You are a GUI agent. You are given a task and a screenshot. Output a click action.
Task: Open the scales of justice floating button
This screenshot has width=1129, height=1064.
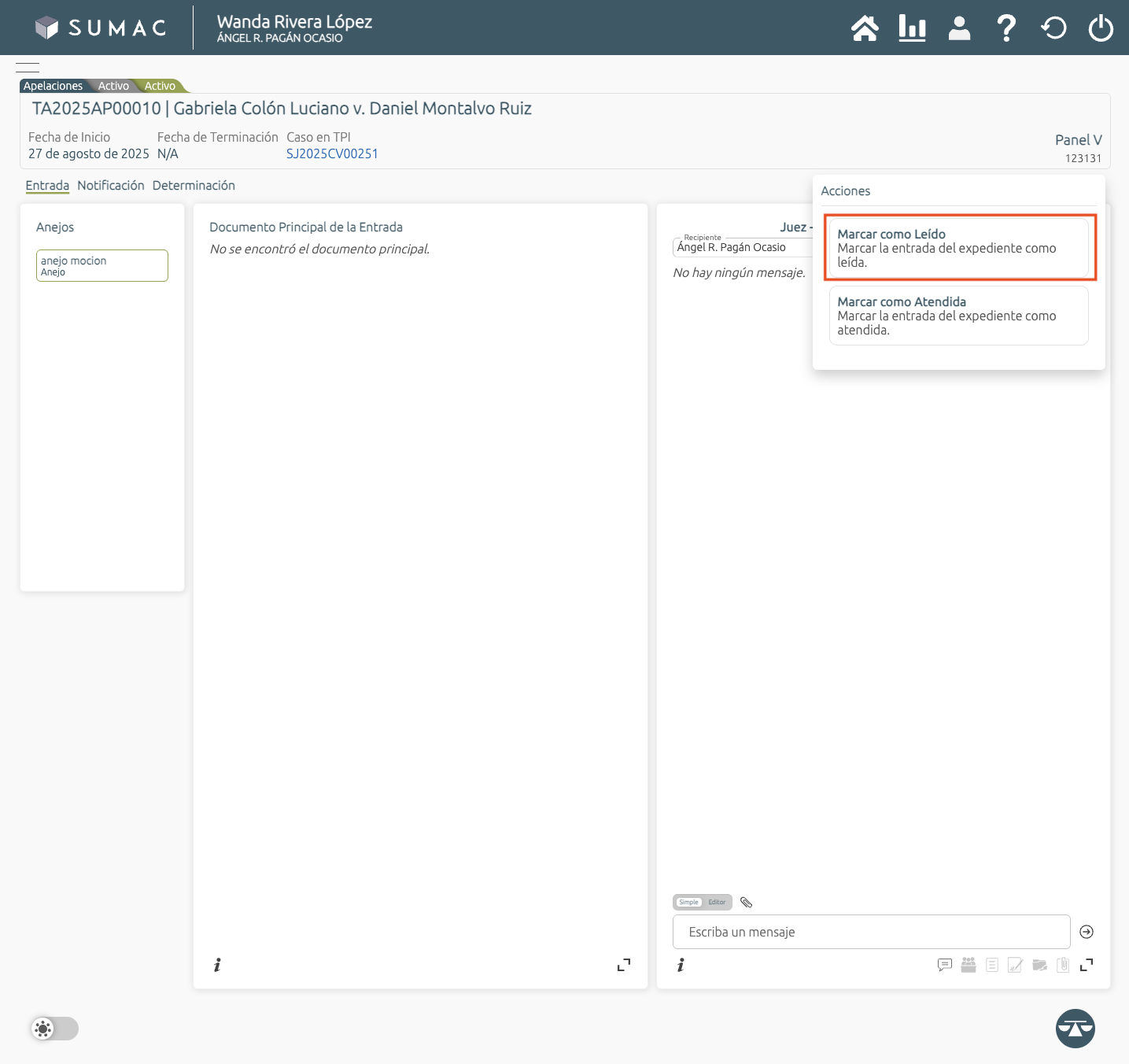click(x=1075, y=1029)
